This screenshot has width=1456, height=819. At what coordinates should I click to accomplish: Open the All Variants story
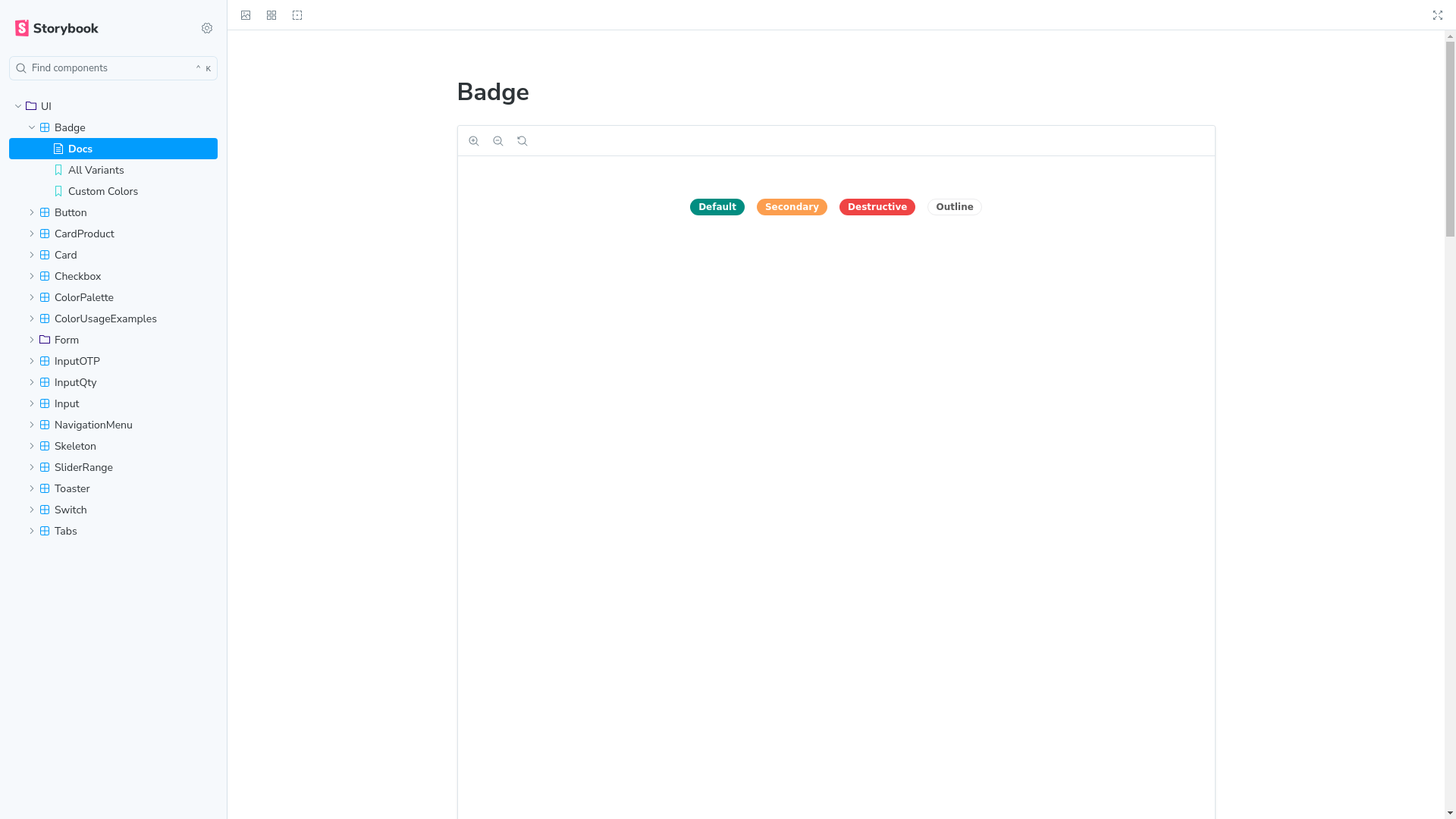click(x=113, y=170)
